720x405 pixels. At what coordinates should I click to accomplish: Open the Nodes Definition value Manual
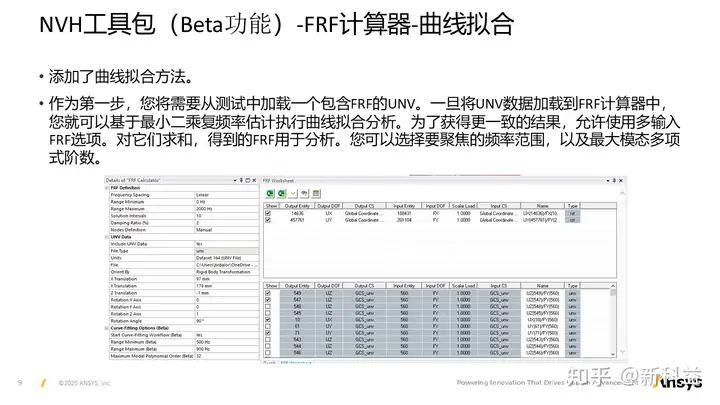pos(227,230)
